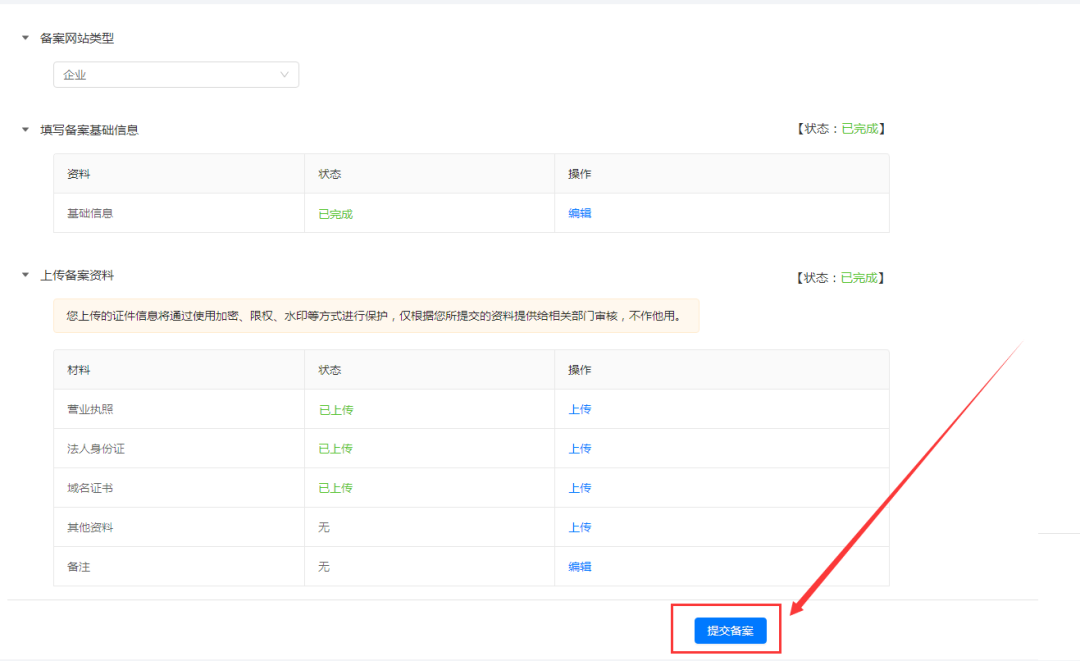
Task: Edit the 基础信息 row
Action: click(580, 213)
